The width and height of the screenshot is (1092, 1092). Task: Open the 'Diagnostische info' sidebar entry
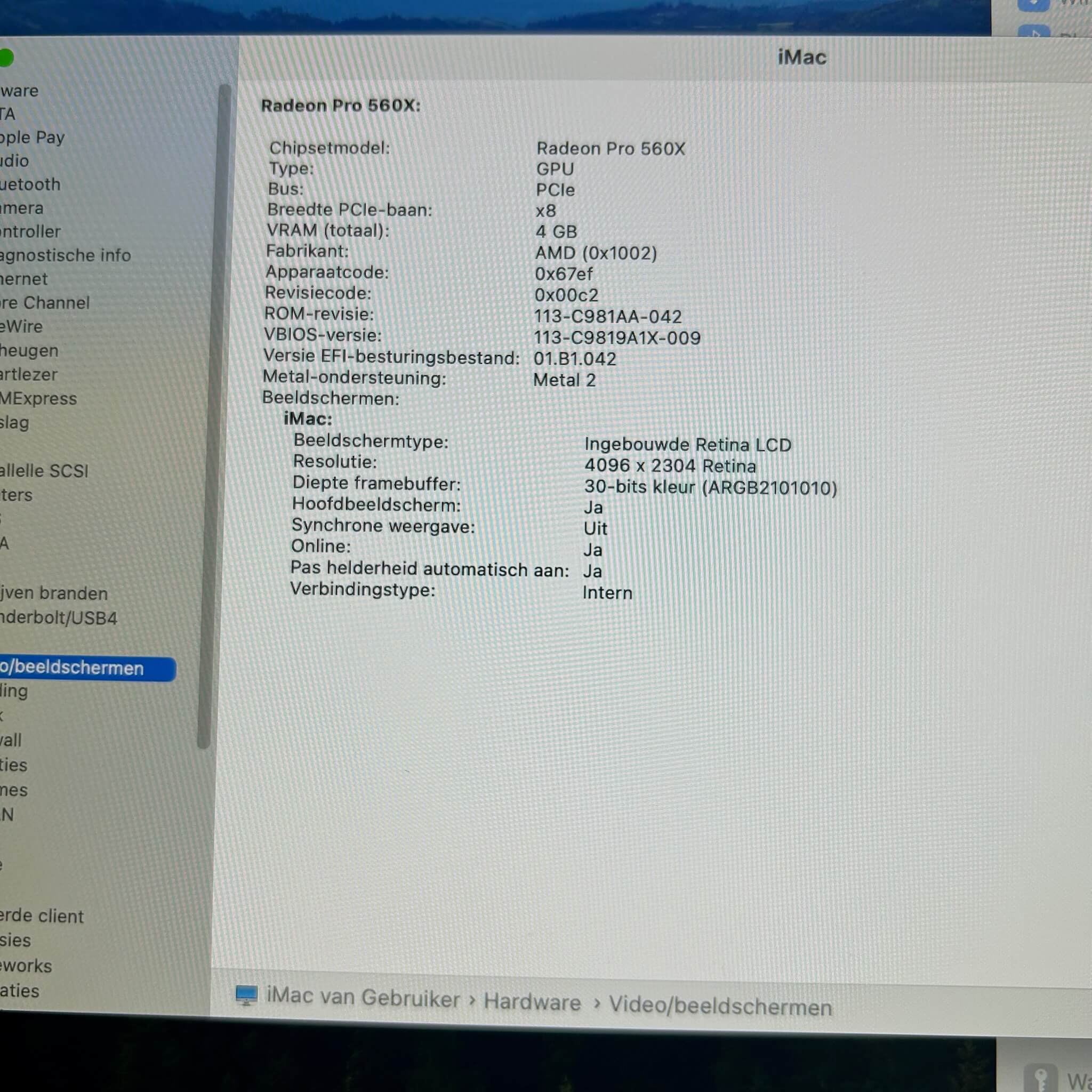[x=66, y=255]
